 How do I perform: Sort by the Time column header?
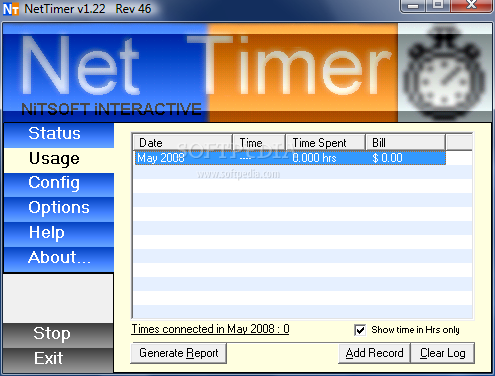tap(259, 143)
